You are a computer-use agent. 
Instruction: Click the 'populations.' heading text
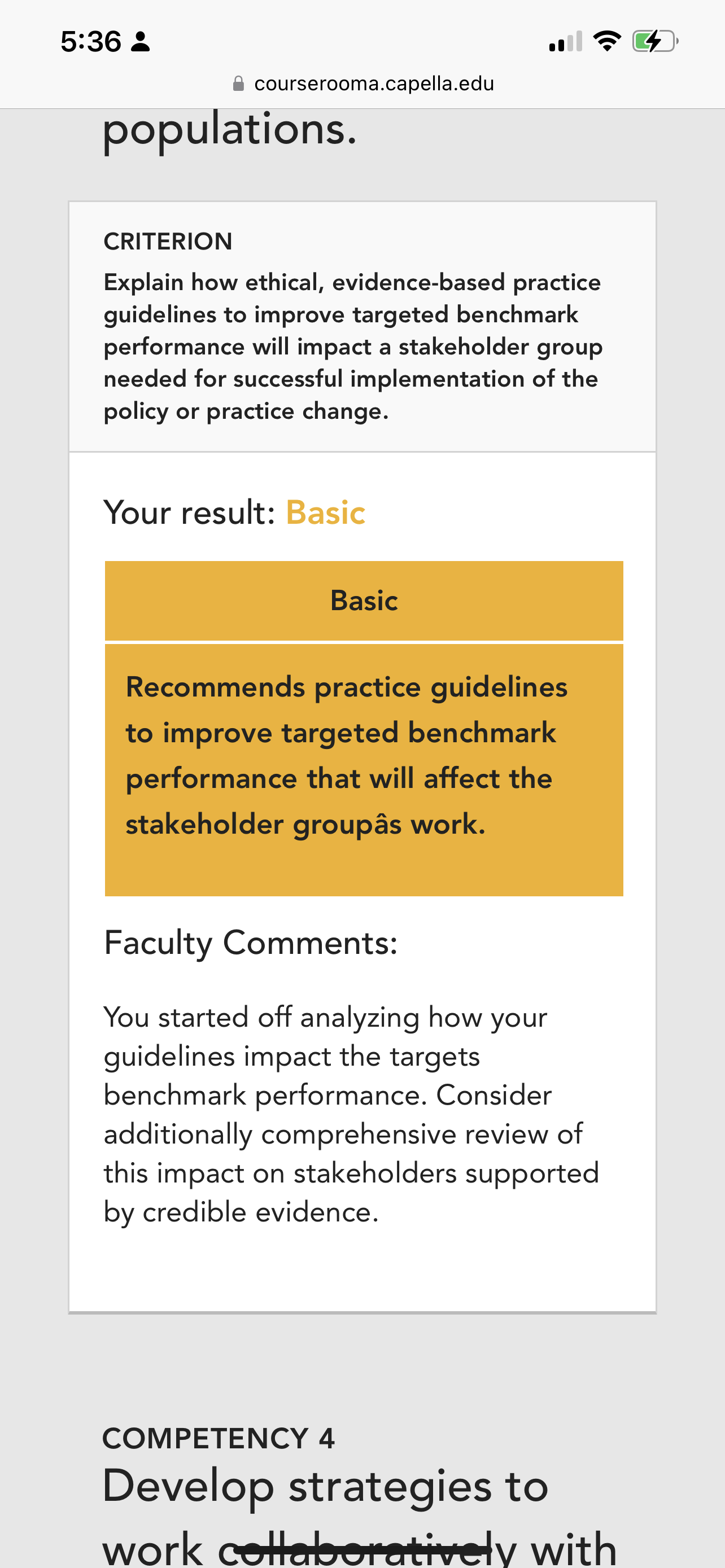(x=229, y=130)
